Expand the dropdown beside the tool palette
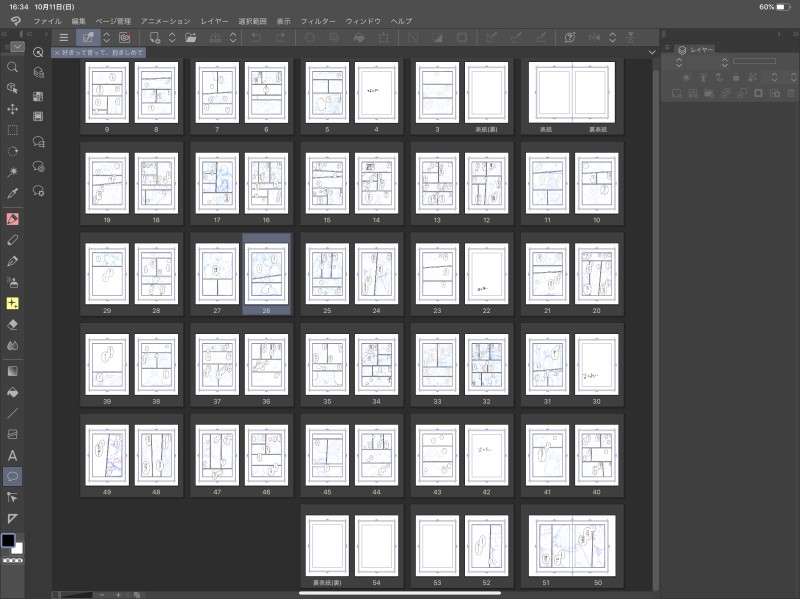The image size is (800, 599). [17, 47]
